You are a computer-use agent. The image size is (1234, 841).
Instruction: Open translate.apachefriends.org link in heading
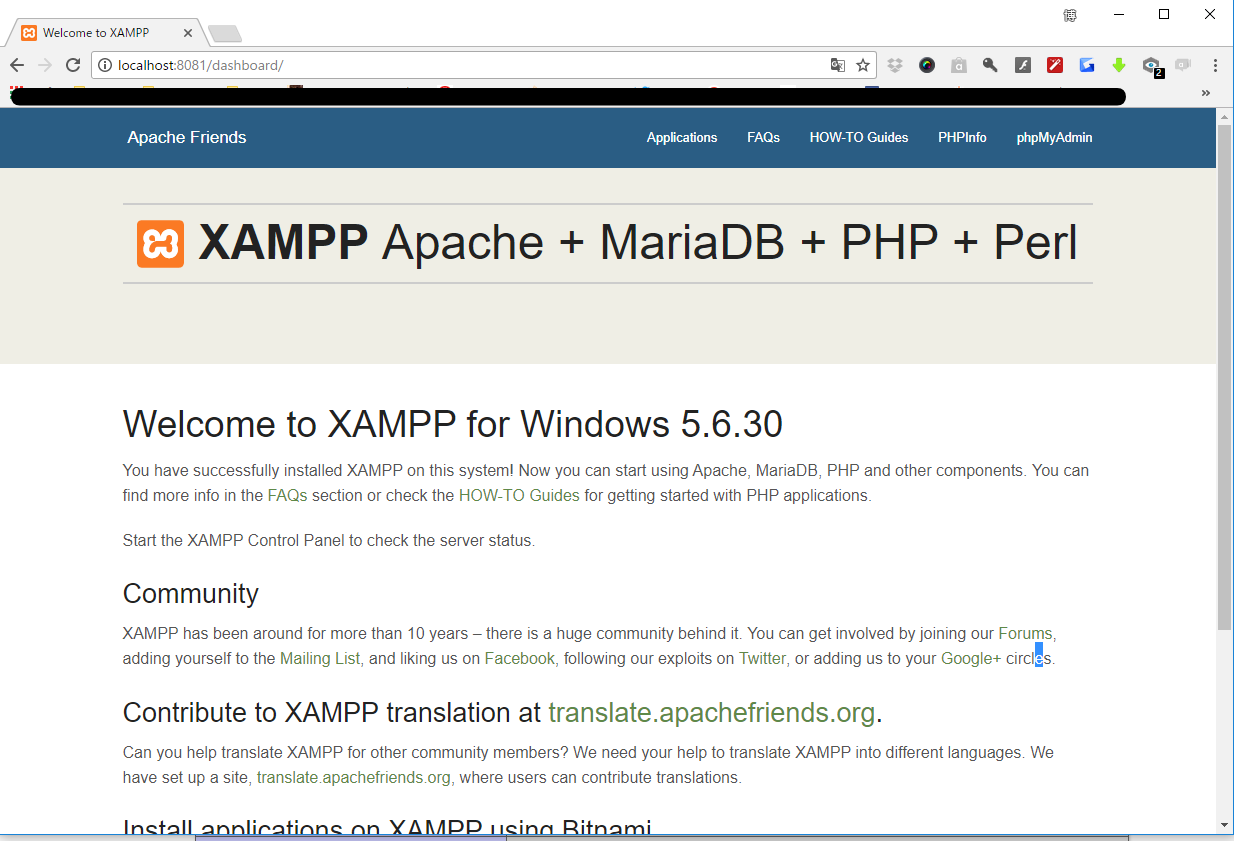[x=712, y=713]
